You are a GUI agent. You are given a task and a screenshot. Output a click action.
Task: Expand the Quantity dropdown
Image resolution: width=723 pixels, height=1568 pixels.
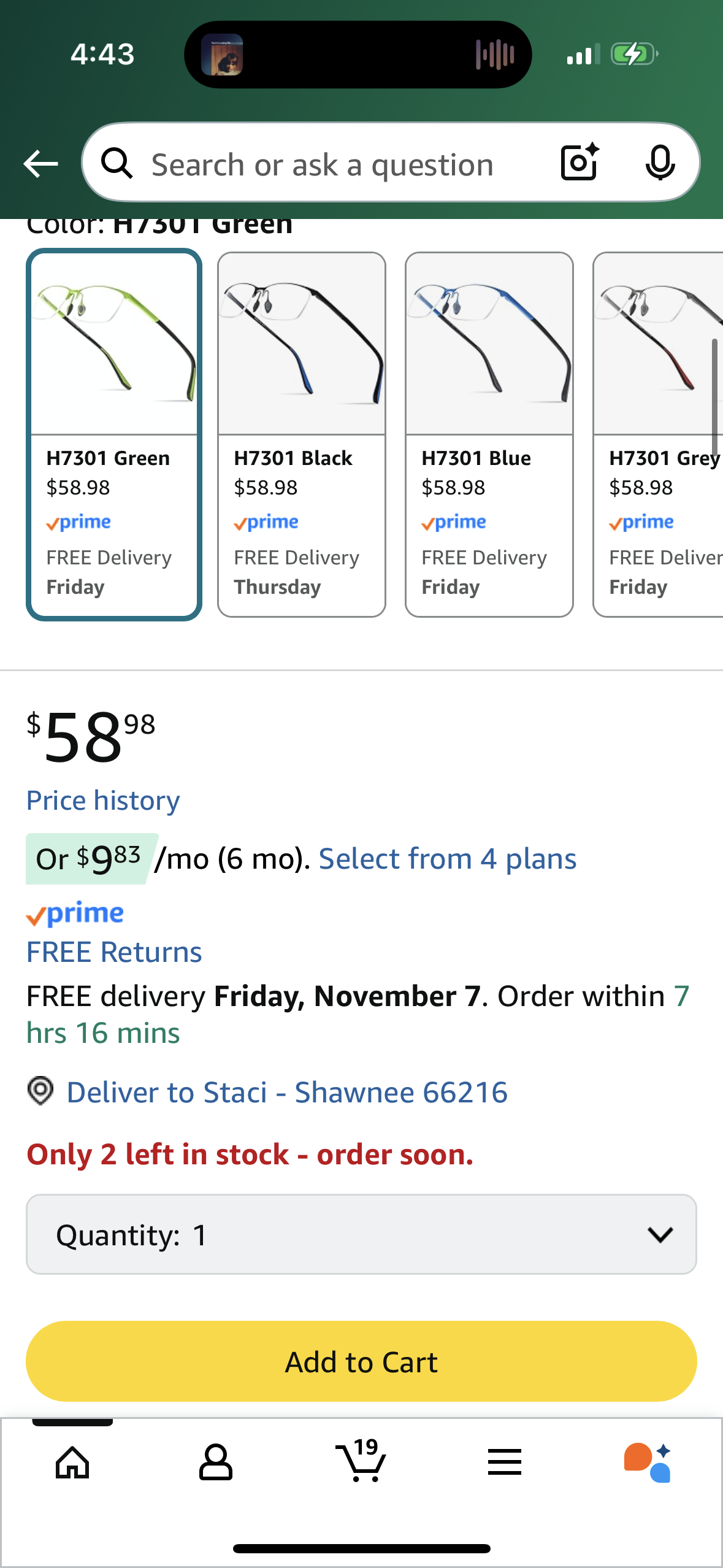tap(361, 1234)
